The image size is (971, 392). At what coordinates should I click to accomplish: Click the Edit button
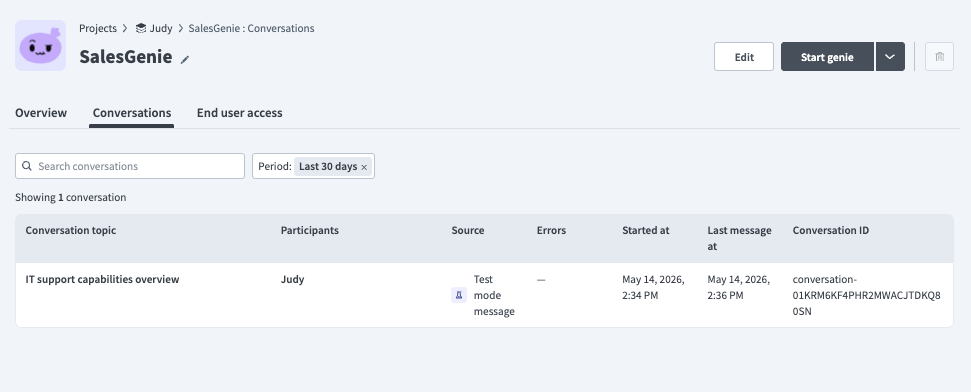point(744,57)
